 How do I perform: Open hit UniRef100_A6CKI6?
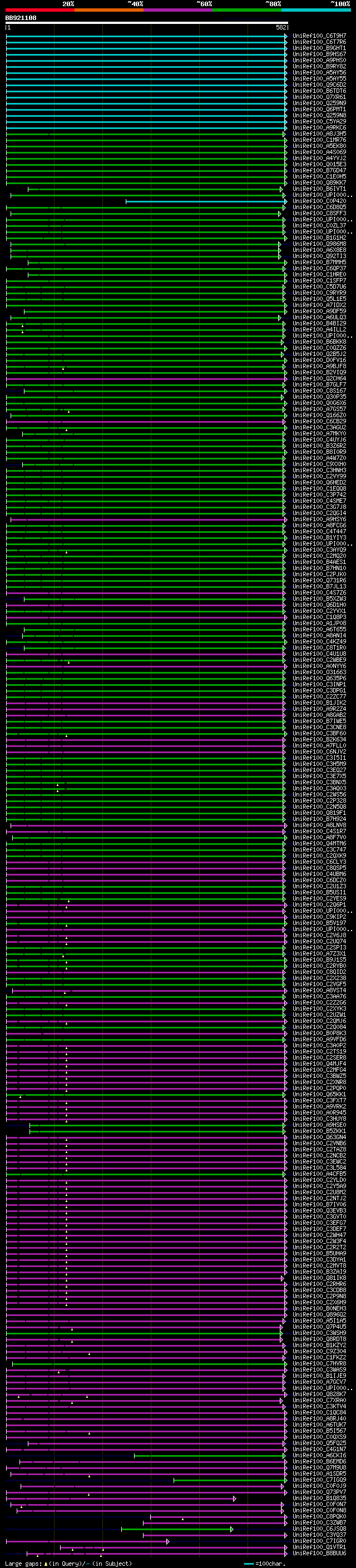pyautogui.click(x=319, y=1455)
